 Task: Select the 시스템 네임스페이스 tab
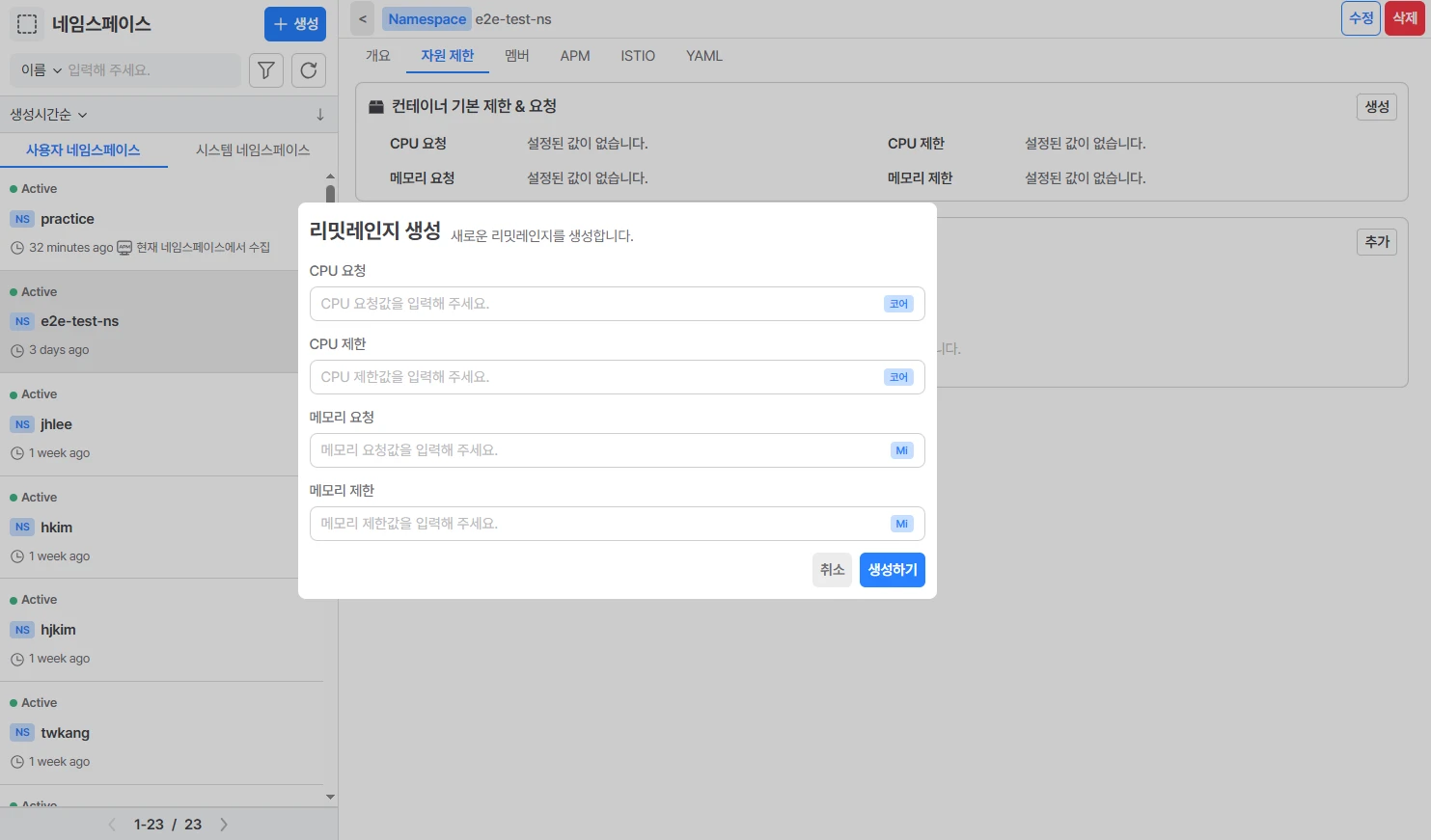[253, 150]
